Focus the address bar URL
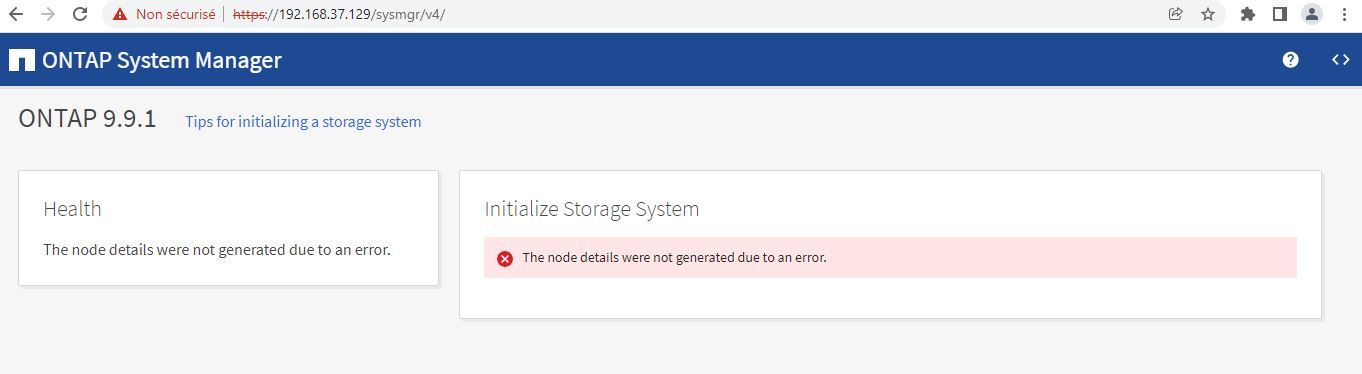1362x374 pixels. click(339, 14)
